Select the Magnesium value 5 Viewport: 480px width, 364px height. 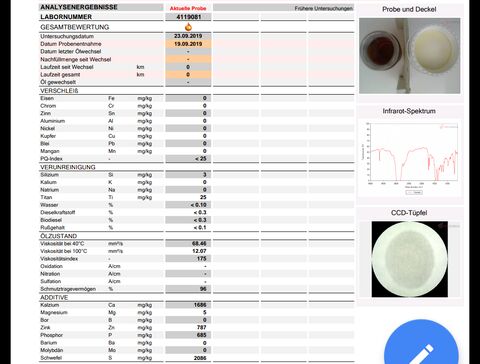point(205,313)
